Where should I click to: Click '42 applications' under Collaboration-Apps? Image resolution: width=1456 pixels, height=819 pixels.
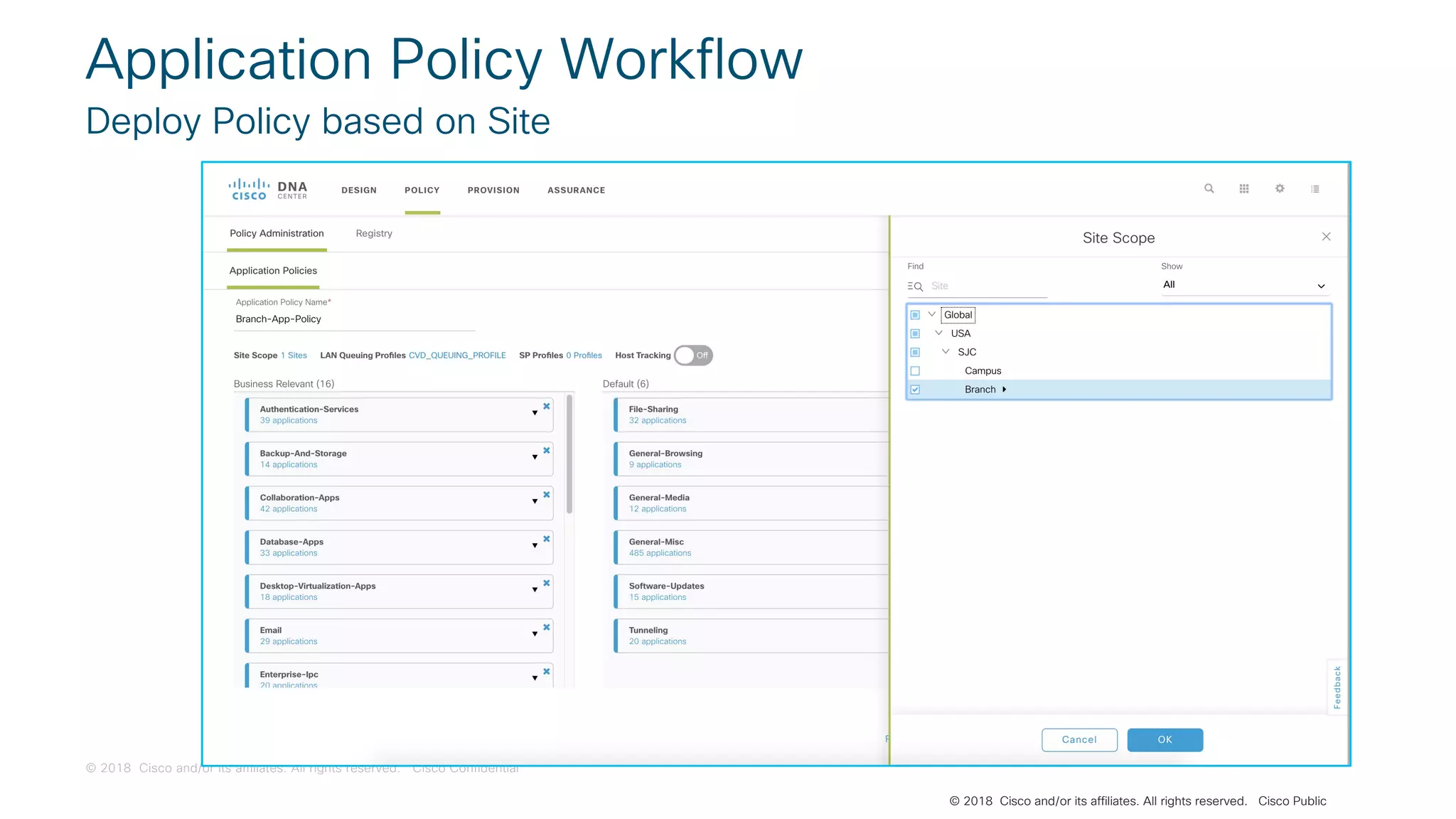click(289, 509)
